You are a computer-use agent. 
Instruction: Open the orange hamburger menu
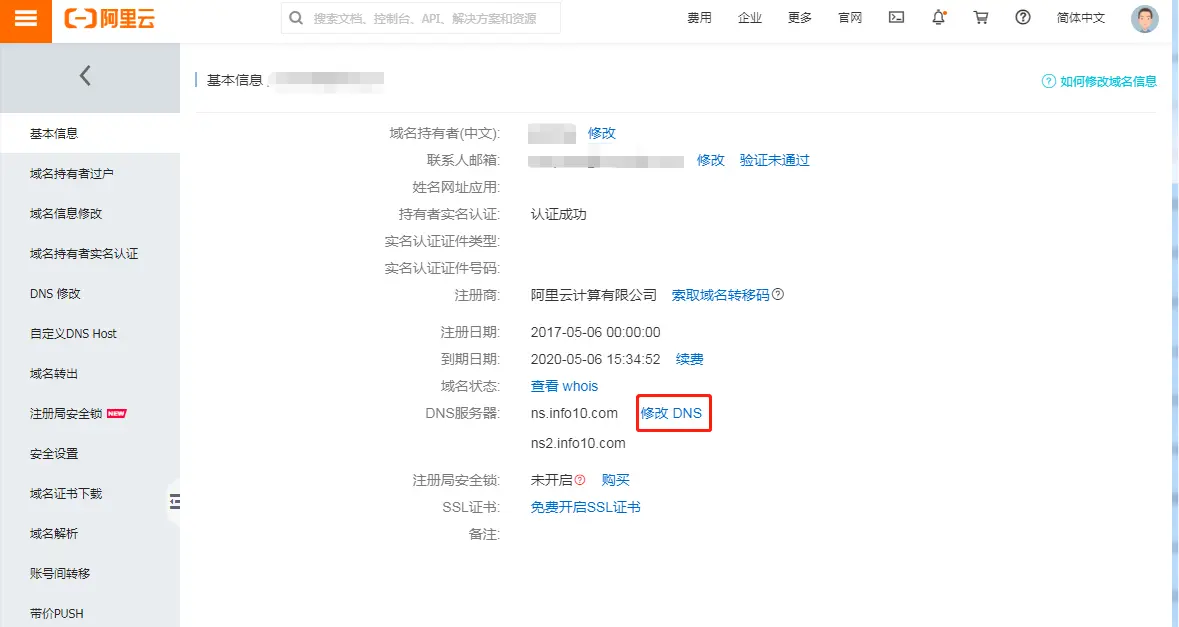[26, 19]
